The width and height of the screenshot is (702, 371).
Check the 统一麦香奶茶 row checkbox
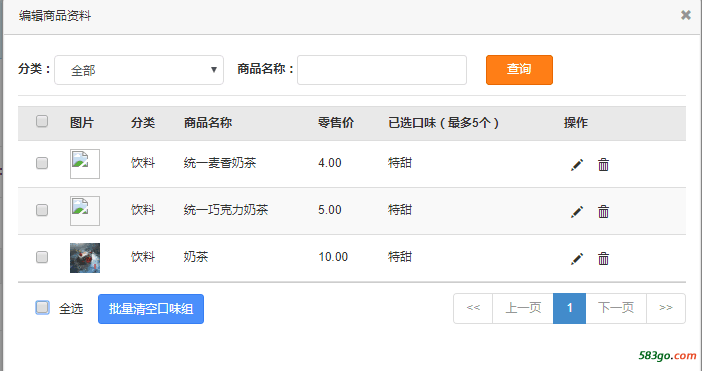point(42,163)
